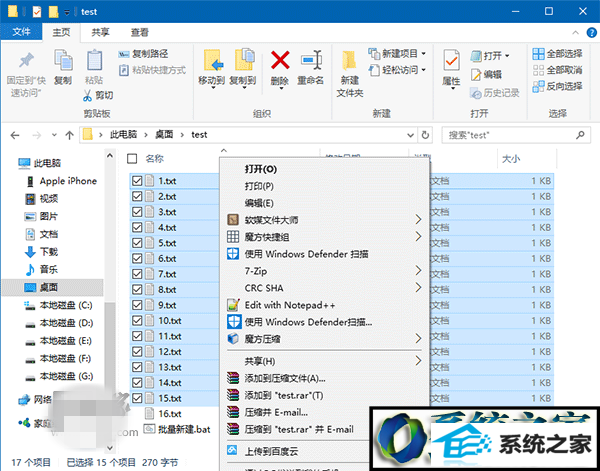Click the Cut (剪切) scissors icon
600x471 pixels.
[87, 95]
